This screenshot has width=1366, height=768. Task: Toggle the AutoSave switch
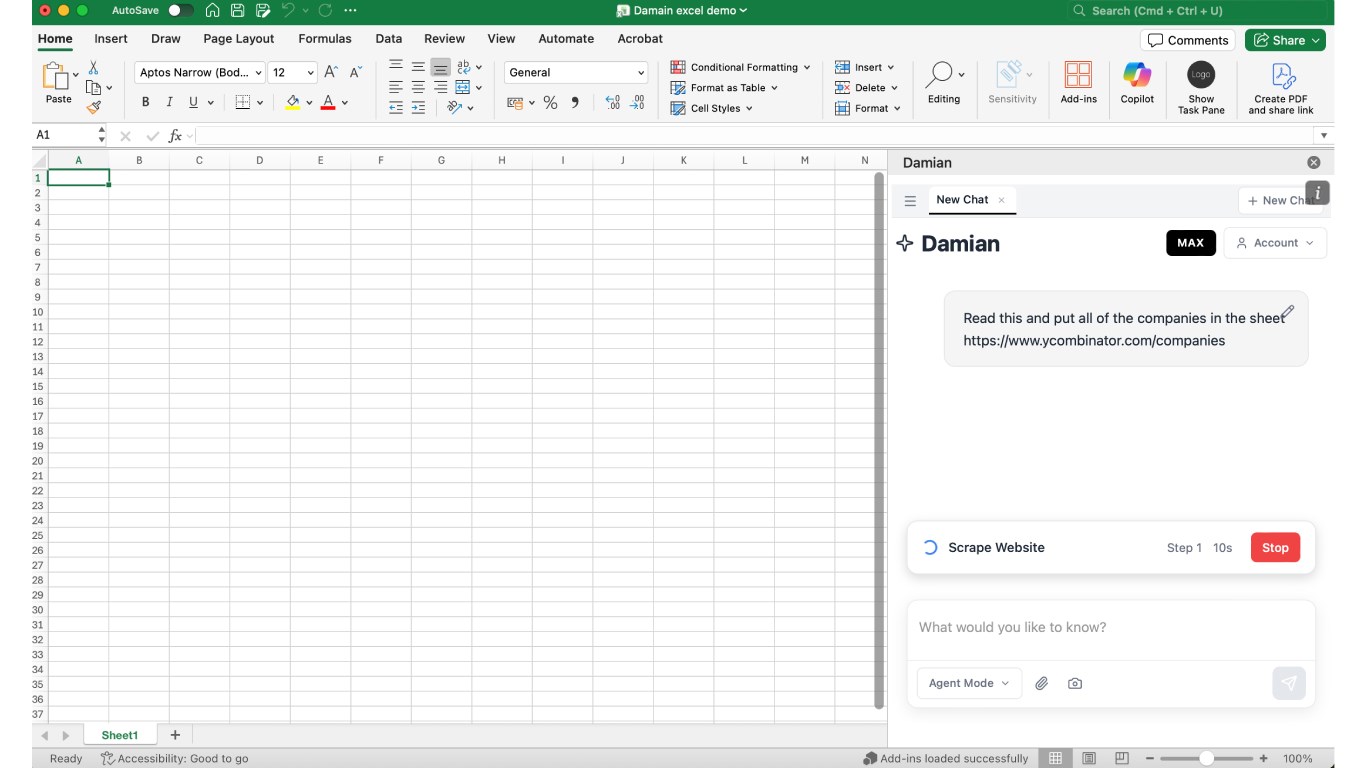tap(180, 11)
